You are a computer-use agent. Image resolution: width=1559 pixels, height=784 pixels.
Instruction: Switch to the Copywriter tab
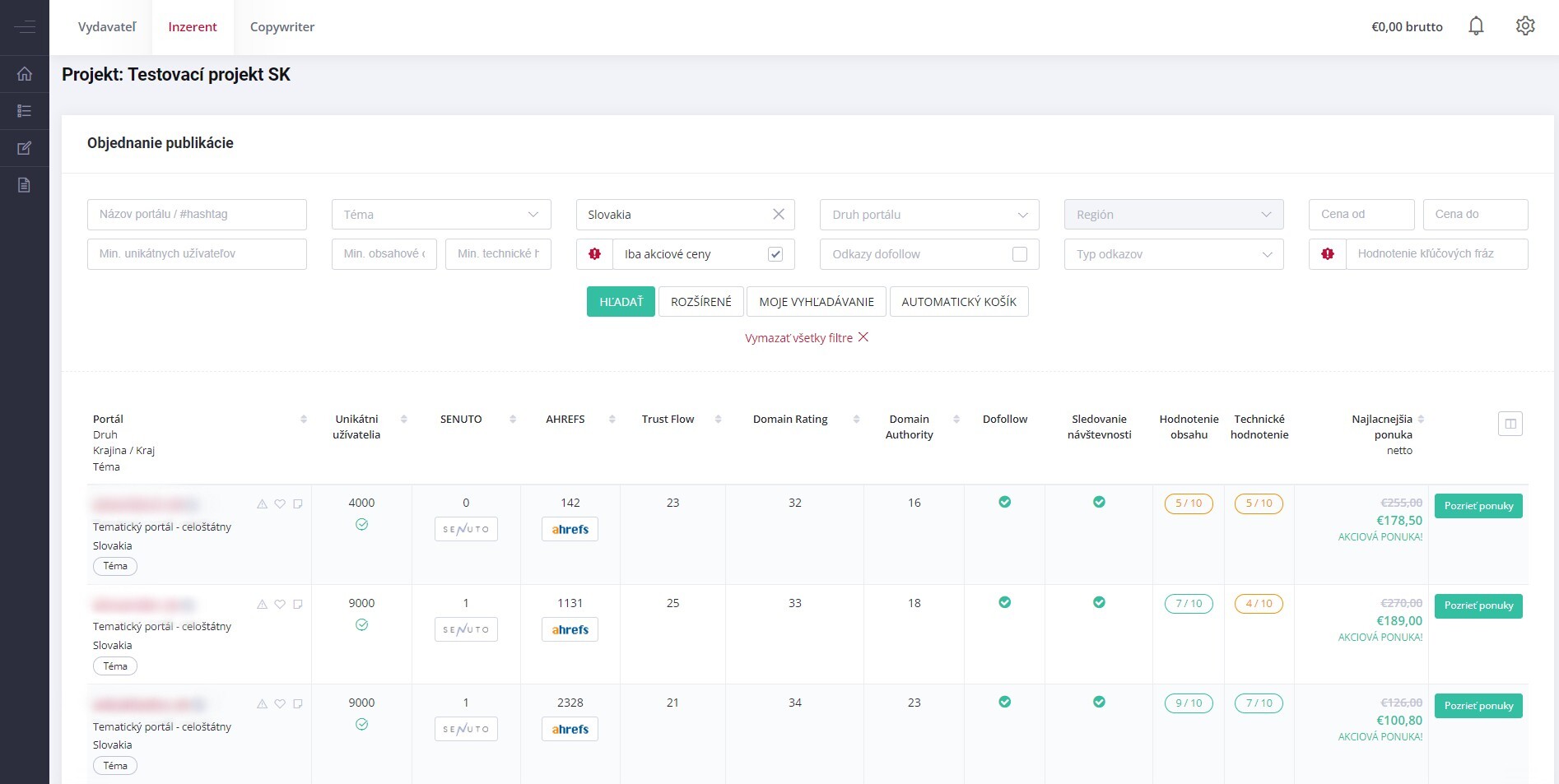(x=282, y=27)
